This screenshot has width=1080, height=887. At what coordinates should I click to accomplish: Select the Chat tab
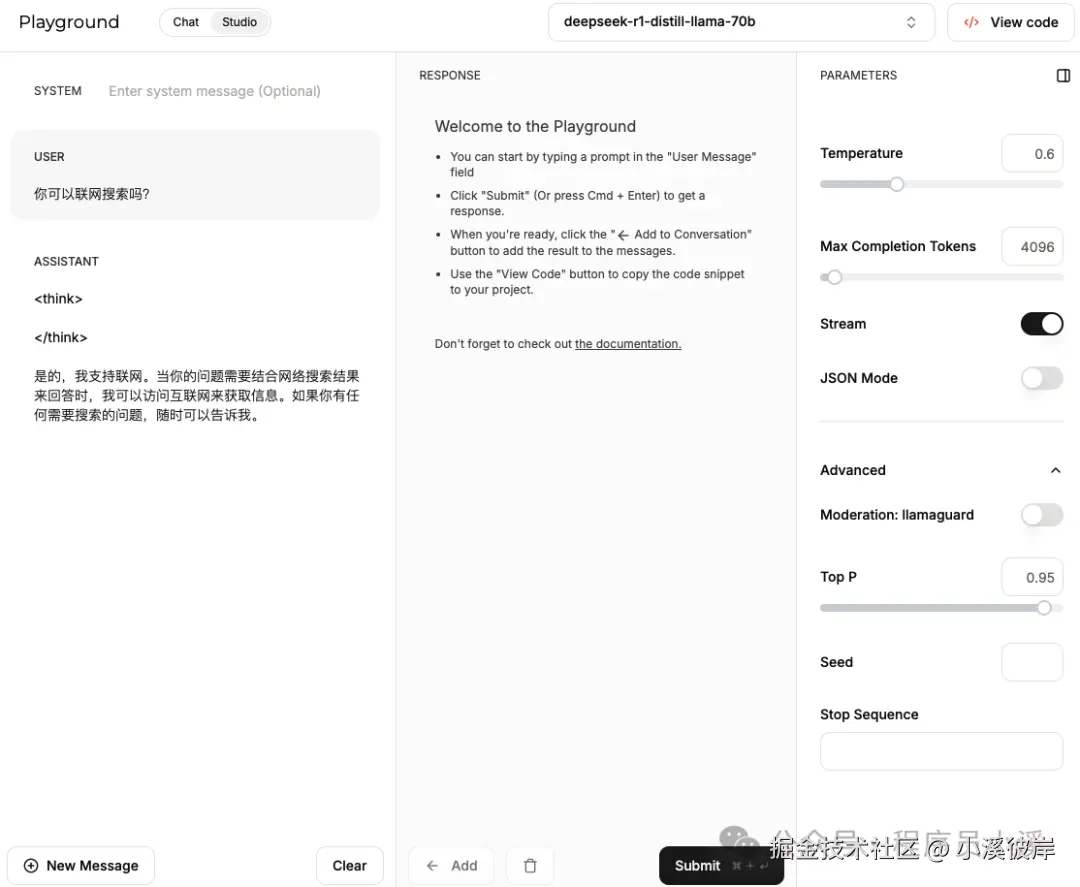(185, 21)
